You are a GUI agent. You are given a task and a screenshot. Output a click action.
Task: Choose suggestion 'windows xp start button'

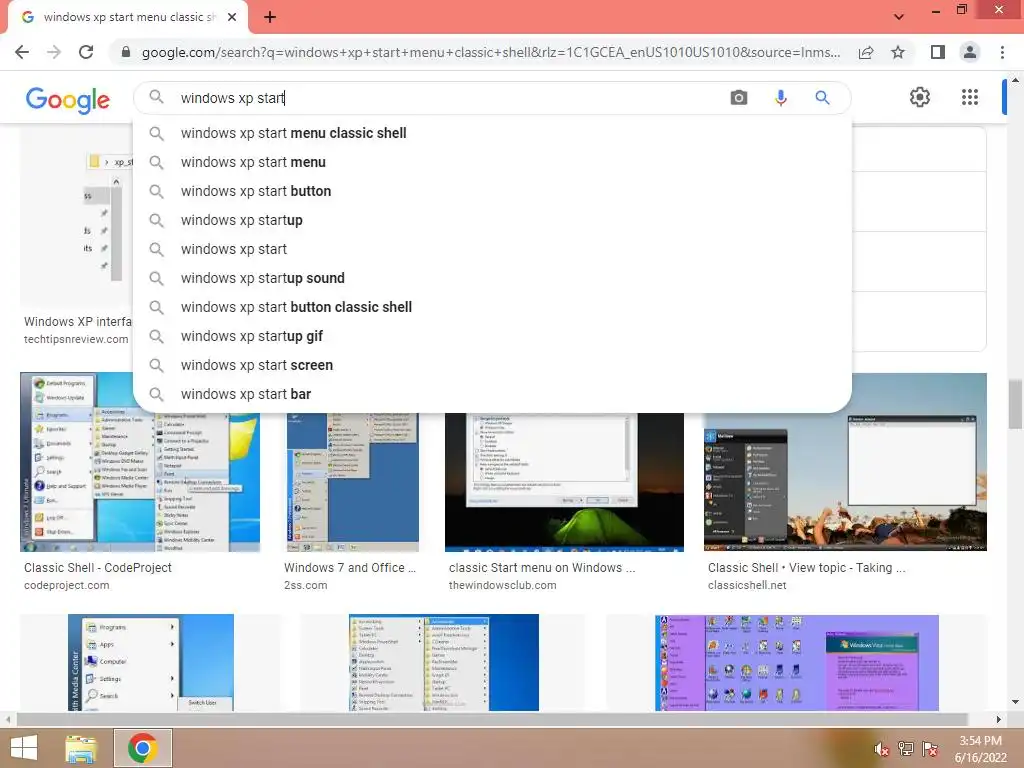point(492,191)
